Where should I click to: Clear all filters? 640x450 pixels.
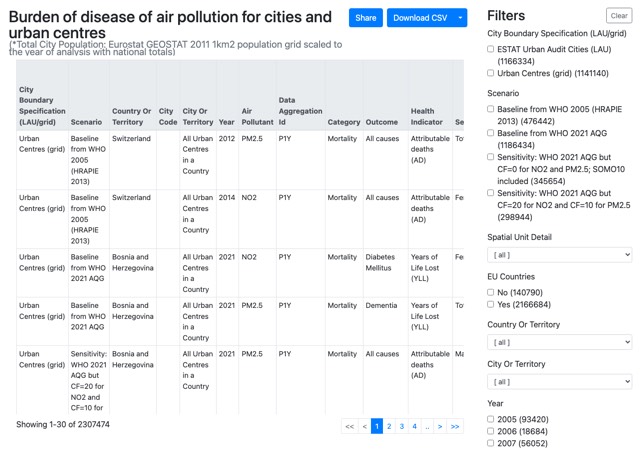tap(619, 16)
